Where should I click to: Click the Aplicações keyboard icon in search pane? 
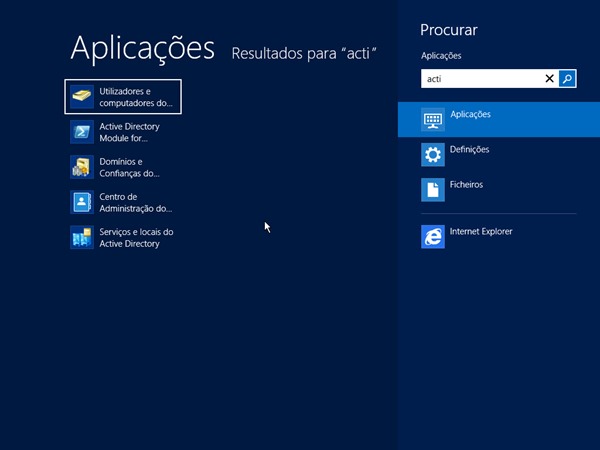tap(433, 119)
